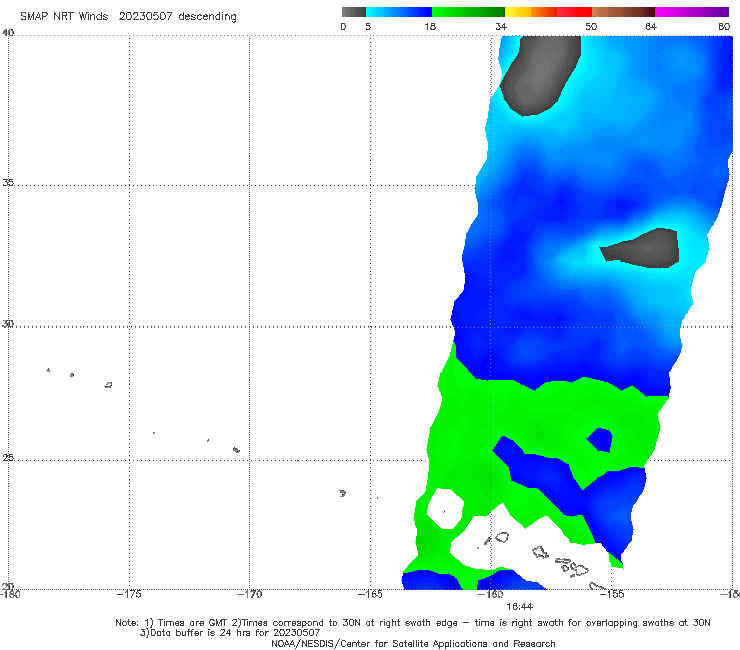This screenshot has height=650, width=740.
Task: Select the magenta-purple segment of the color bar
Action: 692,12
